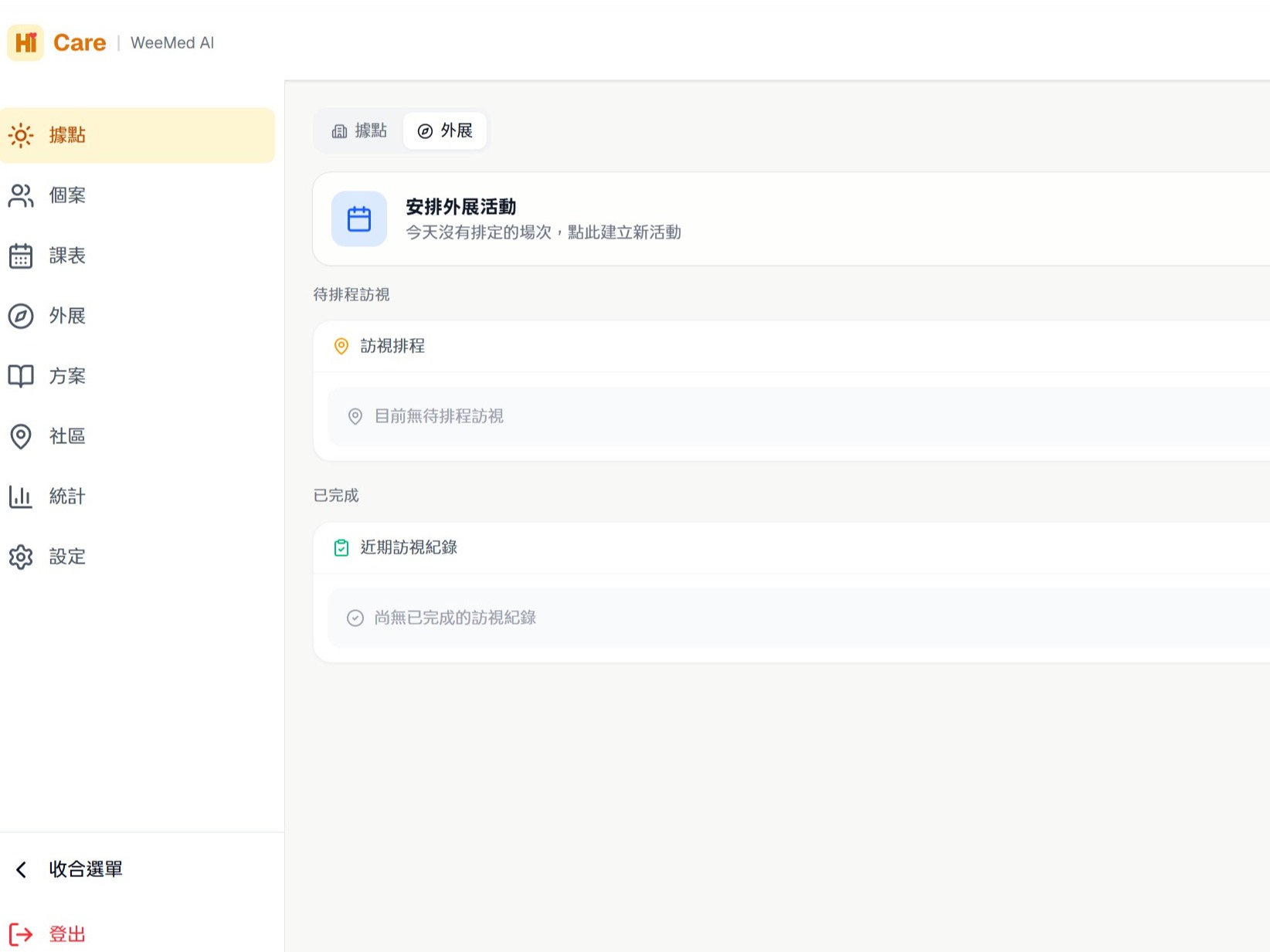
Task: Collapse the sidebar with the chevron arrow
Action: coord(22,870)
